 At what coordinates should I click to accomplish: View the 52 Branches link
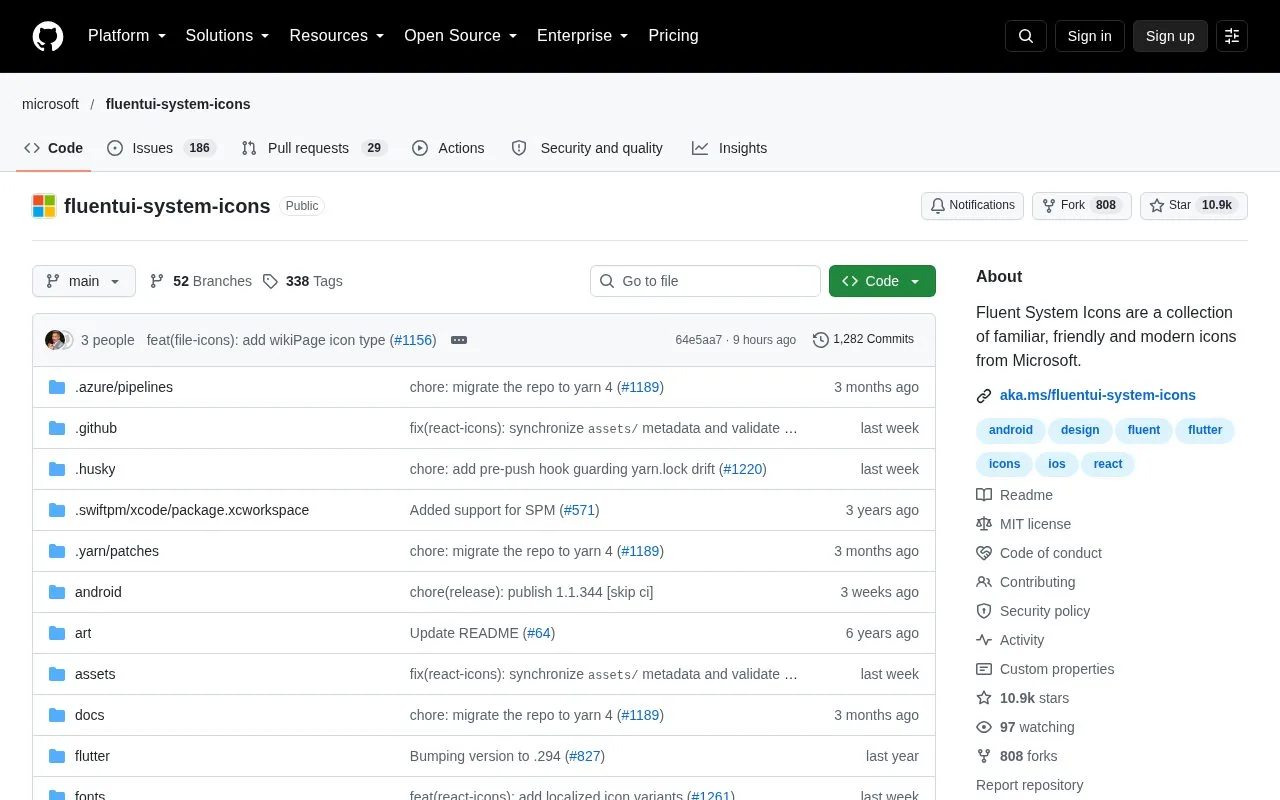pos(201,281)
